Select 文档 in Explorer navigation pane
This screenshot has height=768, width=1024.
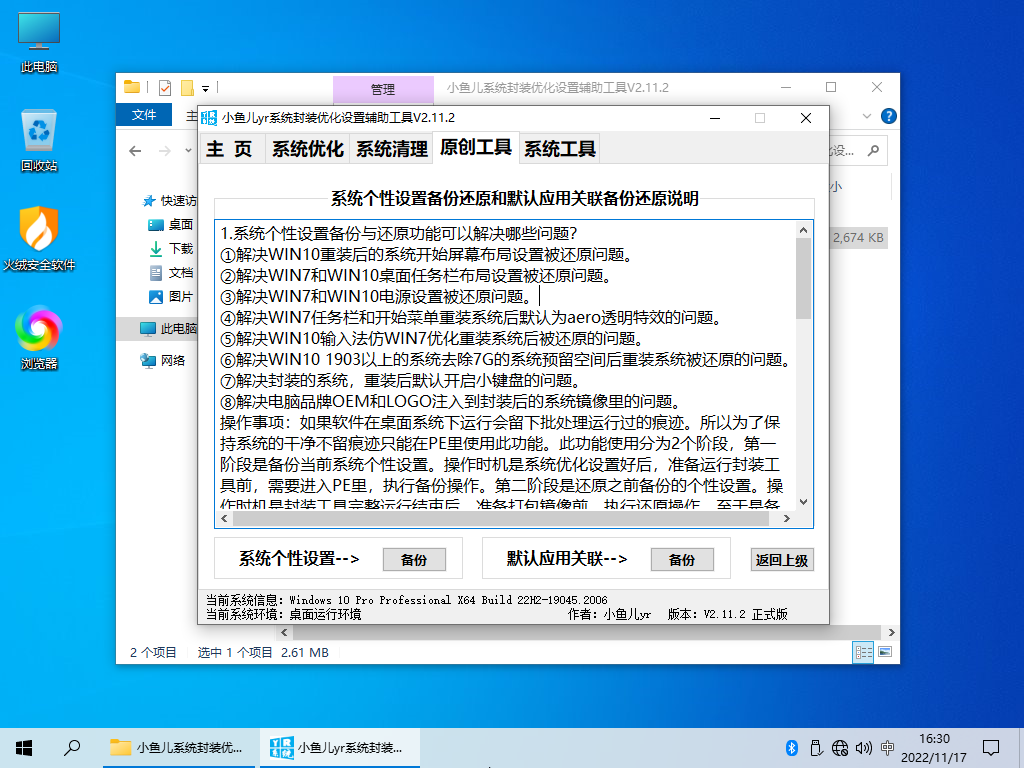point(171,273)
